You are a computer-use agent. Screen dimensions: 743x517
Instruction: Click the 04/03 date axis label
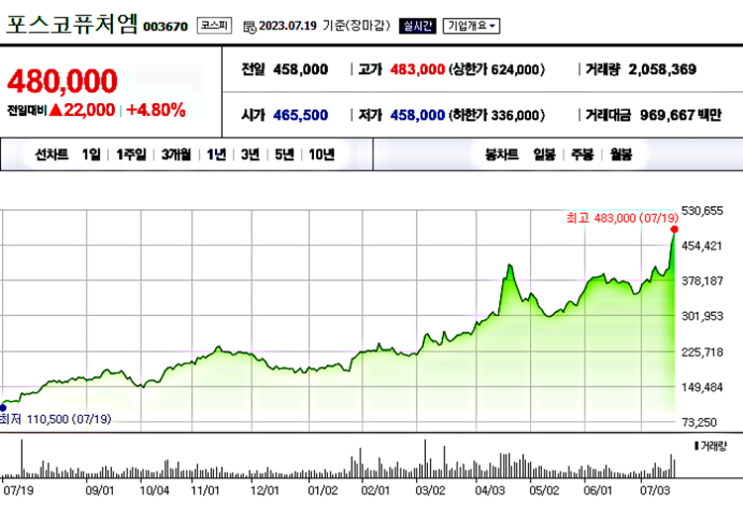pos(490,490)
